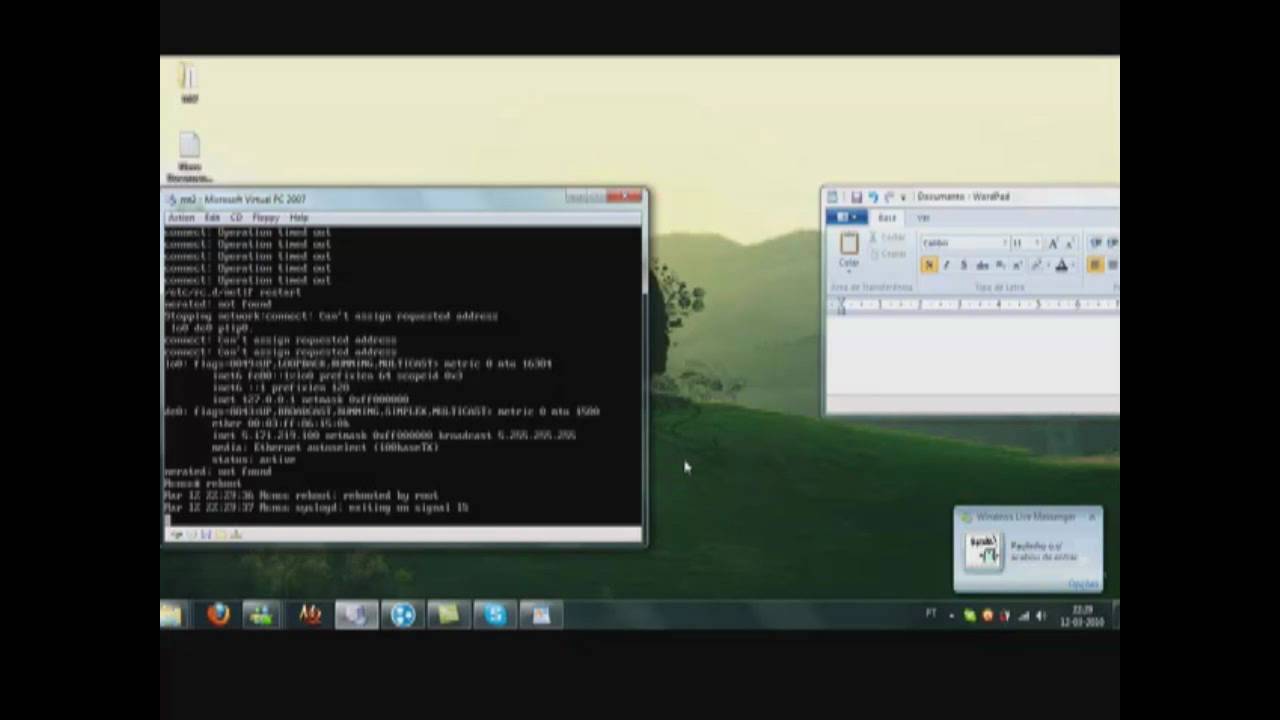1280x720 pixels.
Task: Toggle underline S formatting in WordPad
Action: point(963,265)
